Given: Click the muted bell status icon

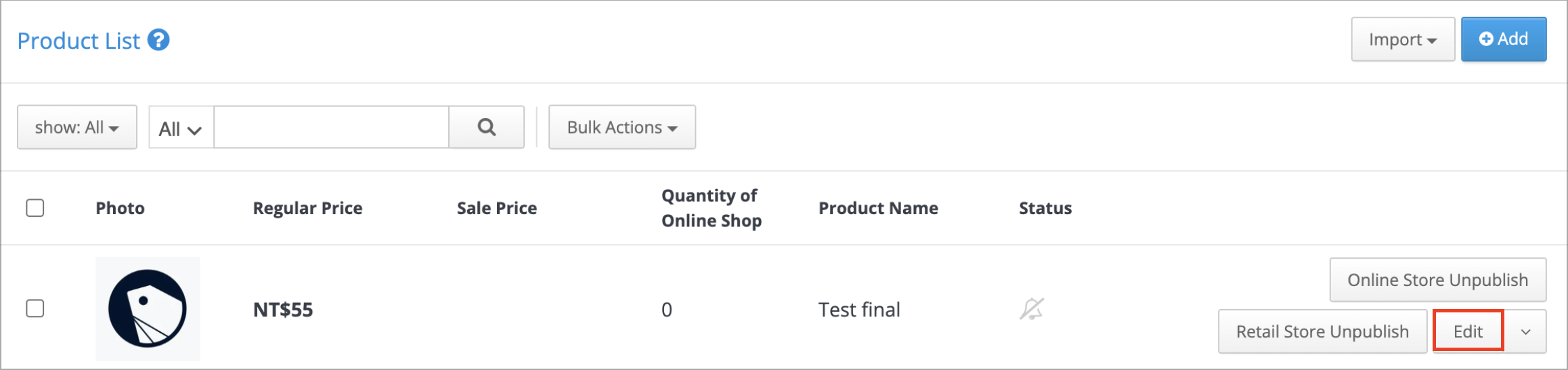Looking at the screenshot, I should (x=1032, y=309).
